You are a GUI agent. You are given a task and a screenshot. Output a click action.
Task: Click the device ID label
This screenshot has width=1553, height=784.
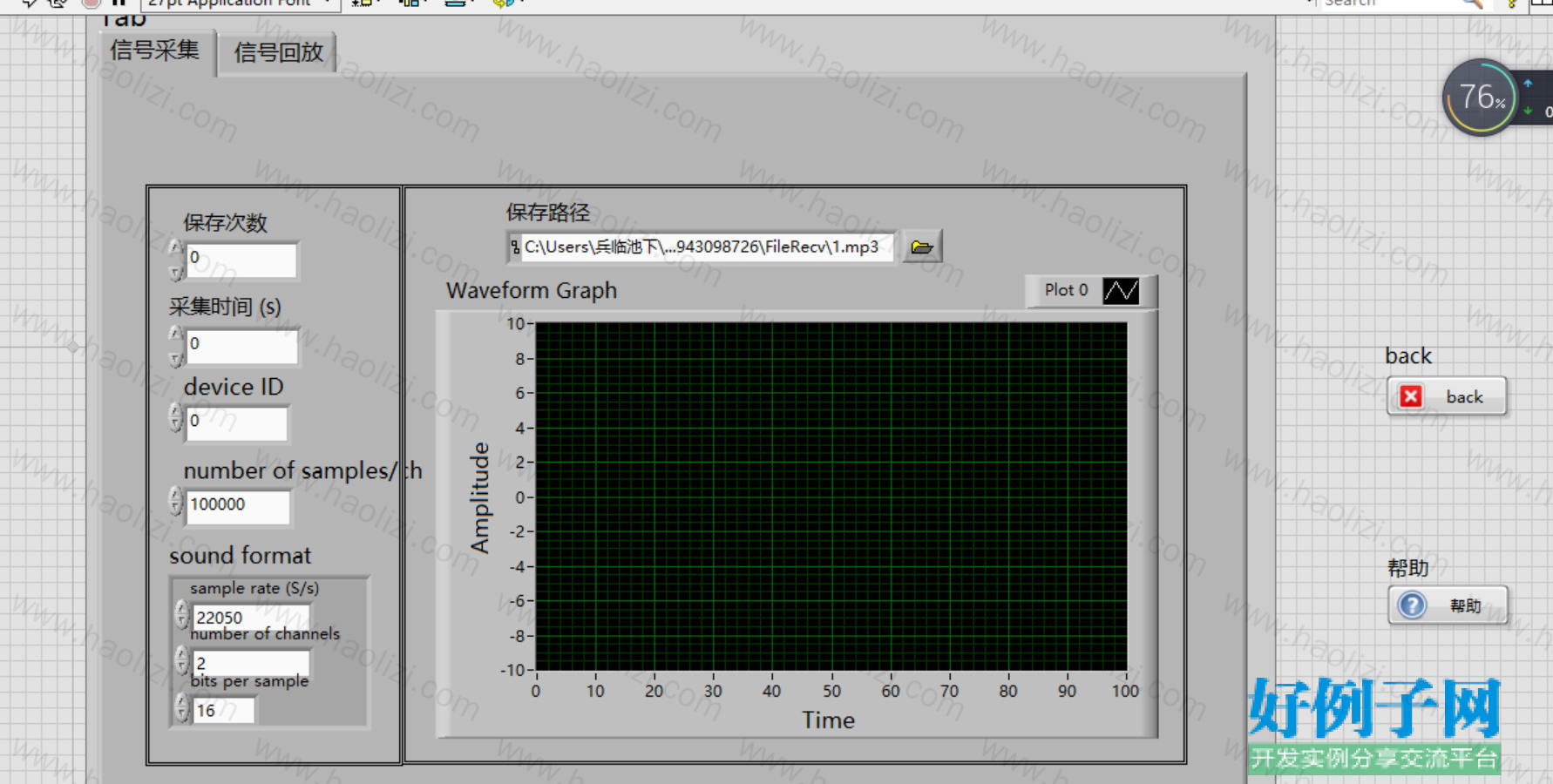pos(234,387)
